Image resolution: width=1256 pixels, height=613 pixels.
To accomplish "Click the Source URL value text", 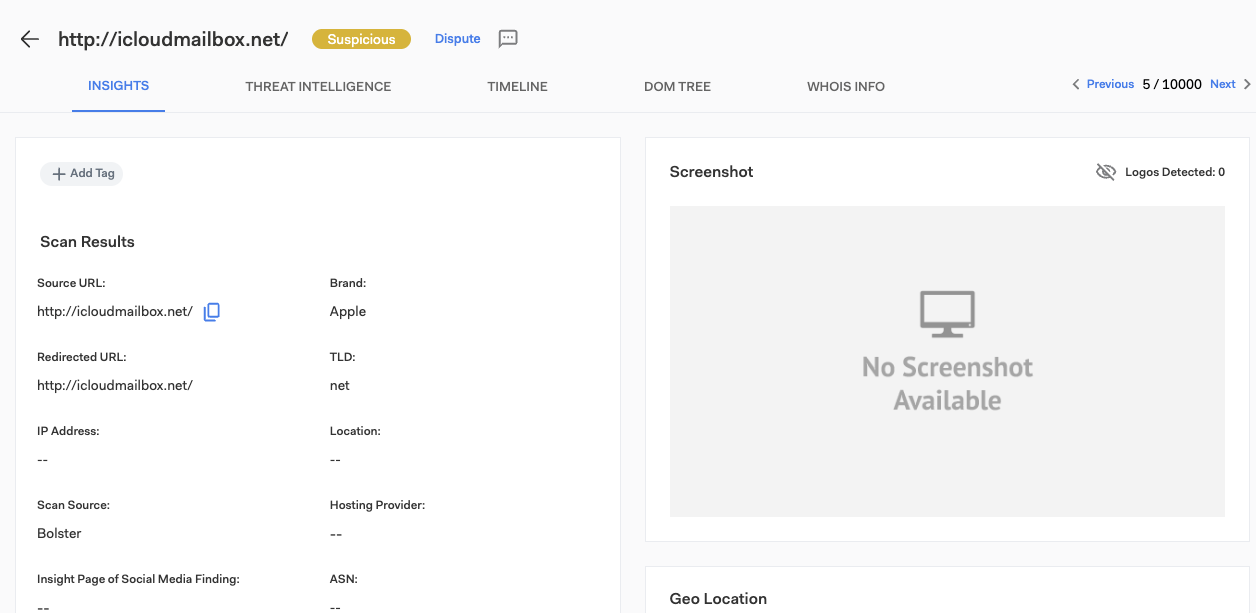I will coord(114,312).
